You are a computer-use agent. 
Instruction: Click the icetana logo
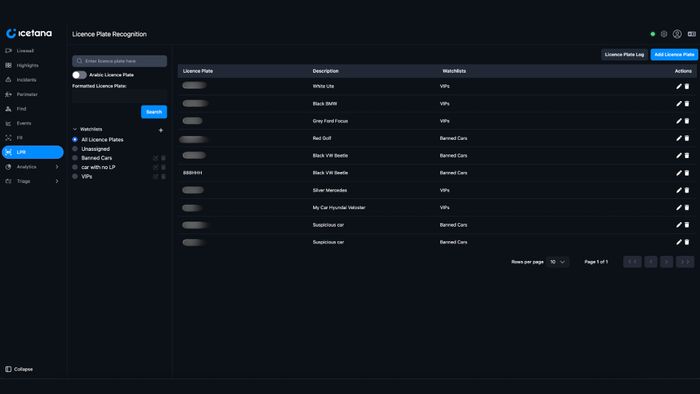(29, 33)
